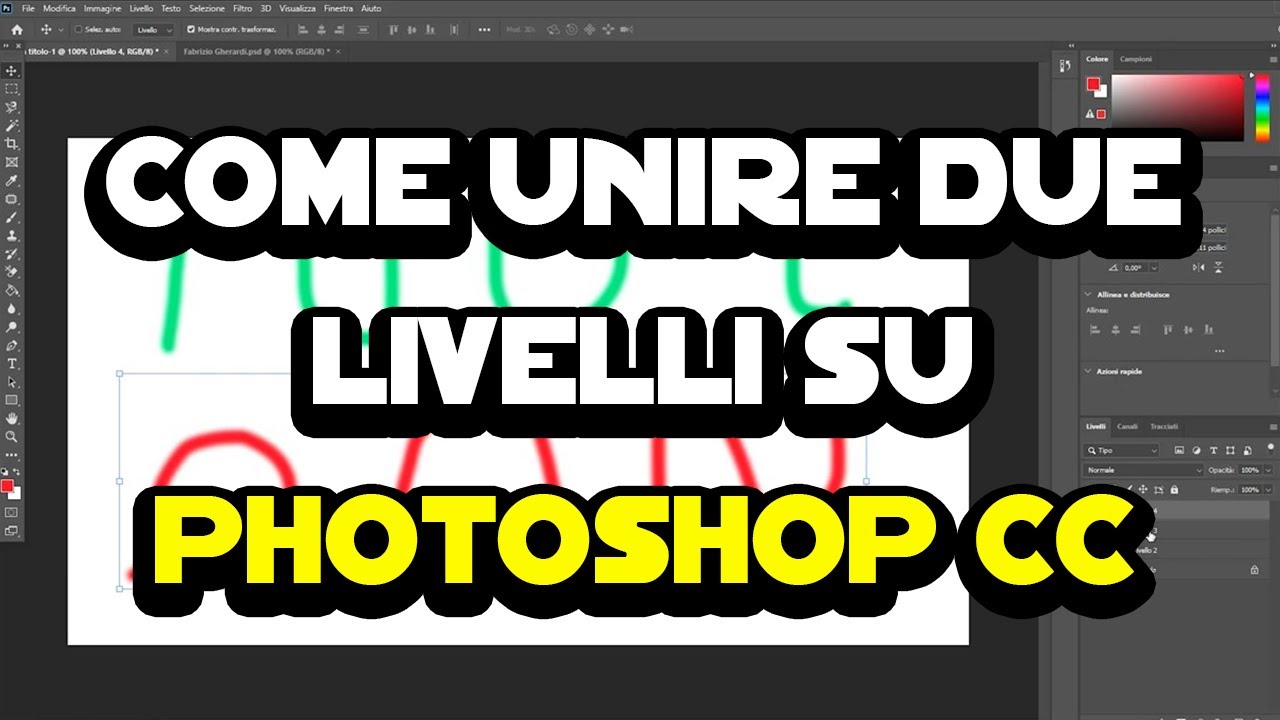Select the Zoom tool
Image resolution: width=1280 pixels, height=720 pixels.
pos(12,436)
